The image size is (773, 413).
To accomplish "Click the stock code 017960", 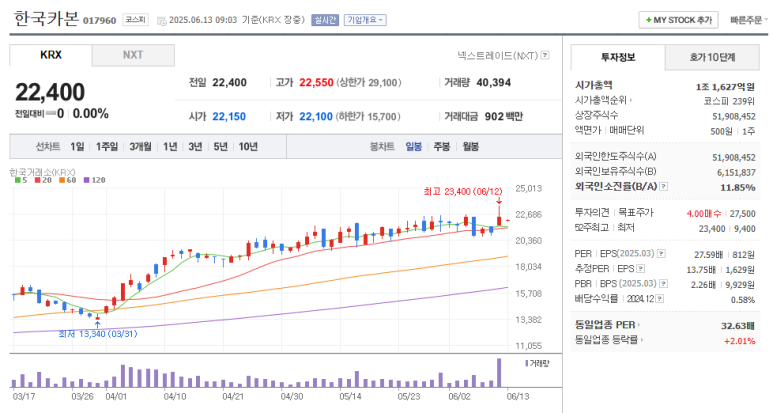I will (x=100, y=21).
